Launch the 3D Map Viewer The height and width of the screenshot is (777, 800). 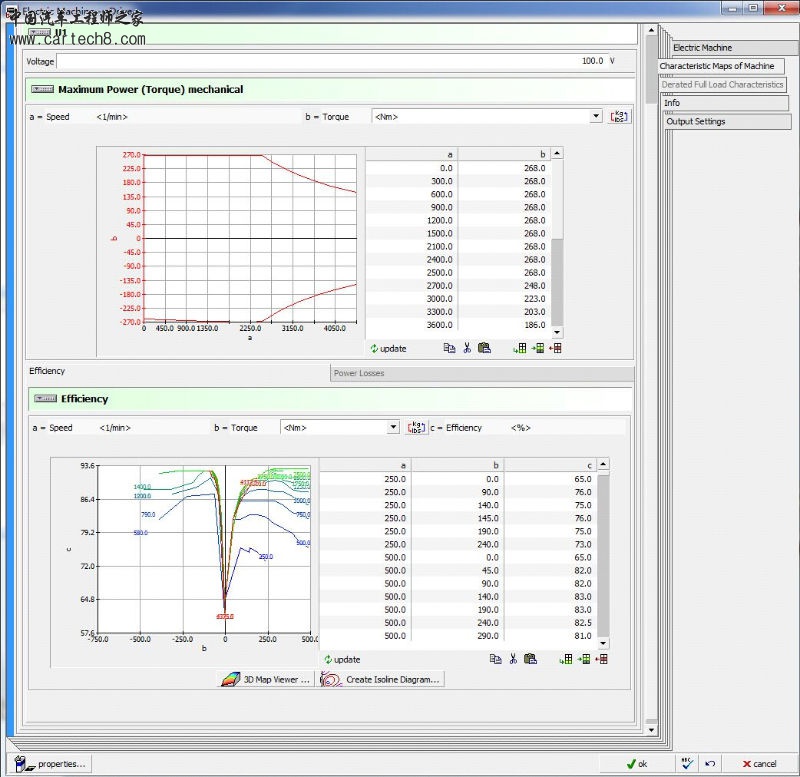click(265, 680)
